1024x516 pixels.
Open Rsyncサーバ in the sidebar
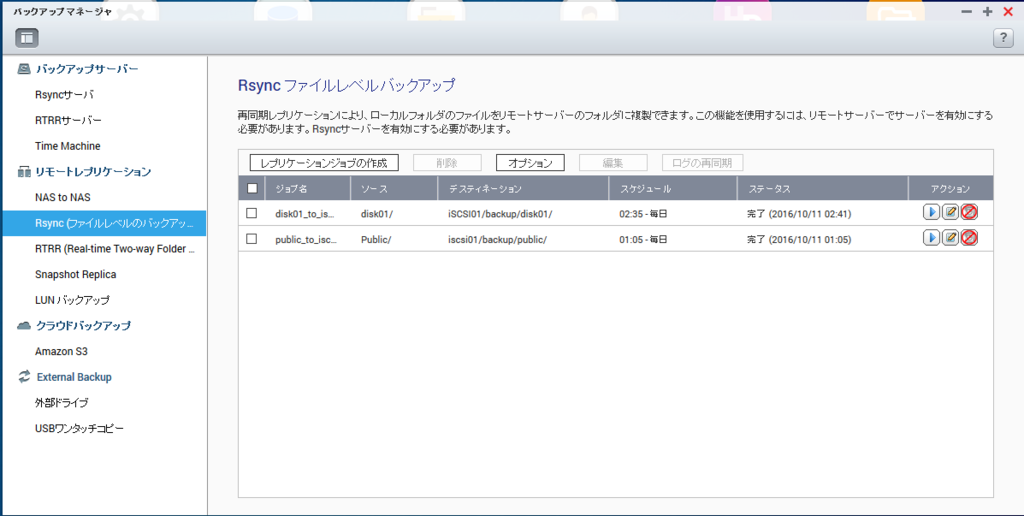pyautogui.click(x=65, y=95)
